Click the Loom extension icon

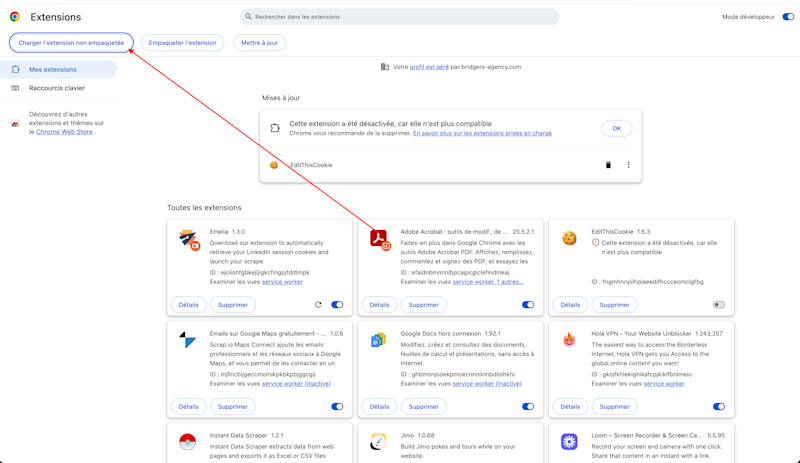(569, 442)
